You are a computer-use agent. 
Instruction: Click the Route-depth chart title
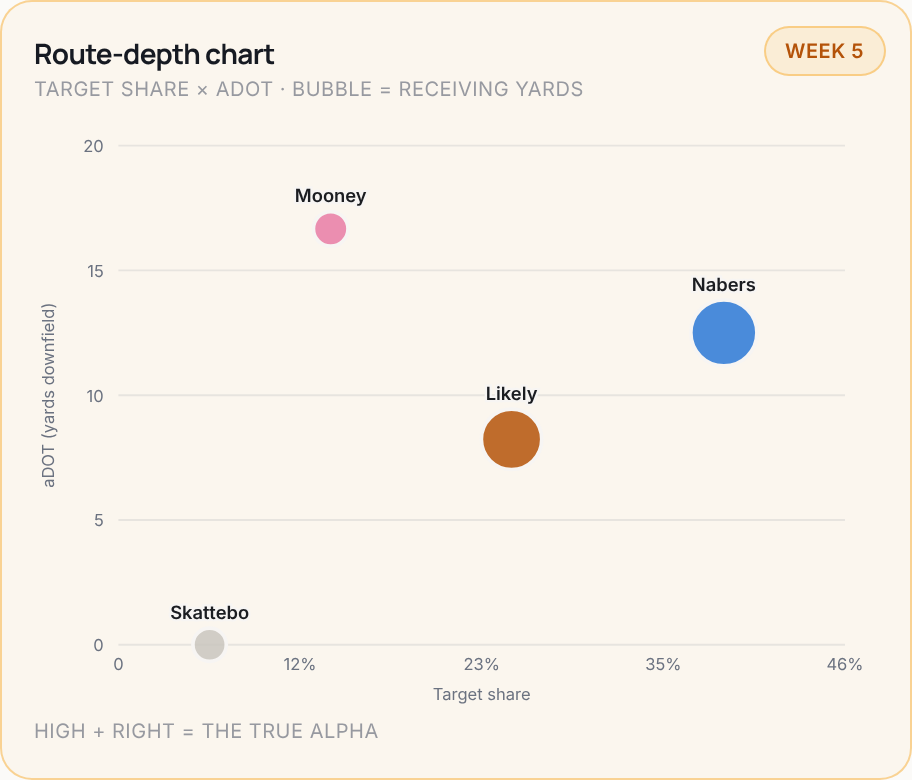(154, 55)
